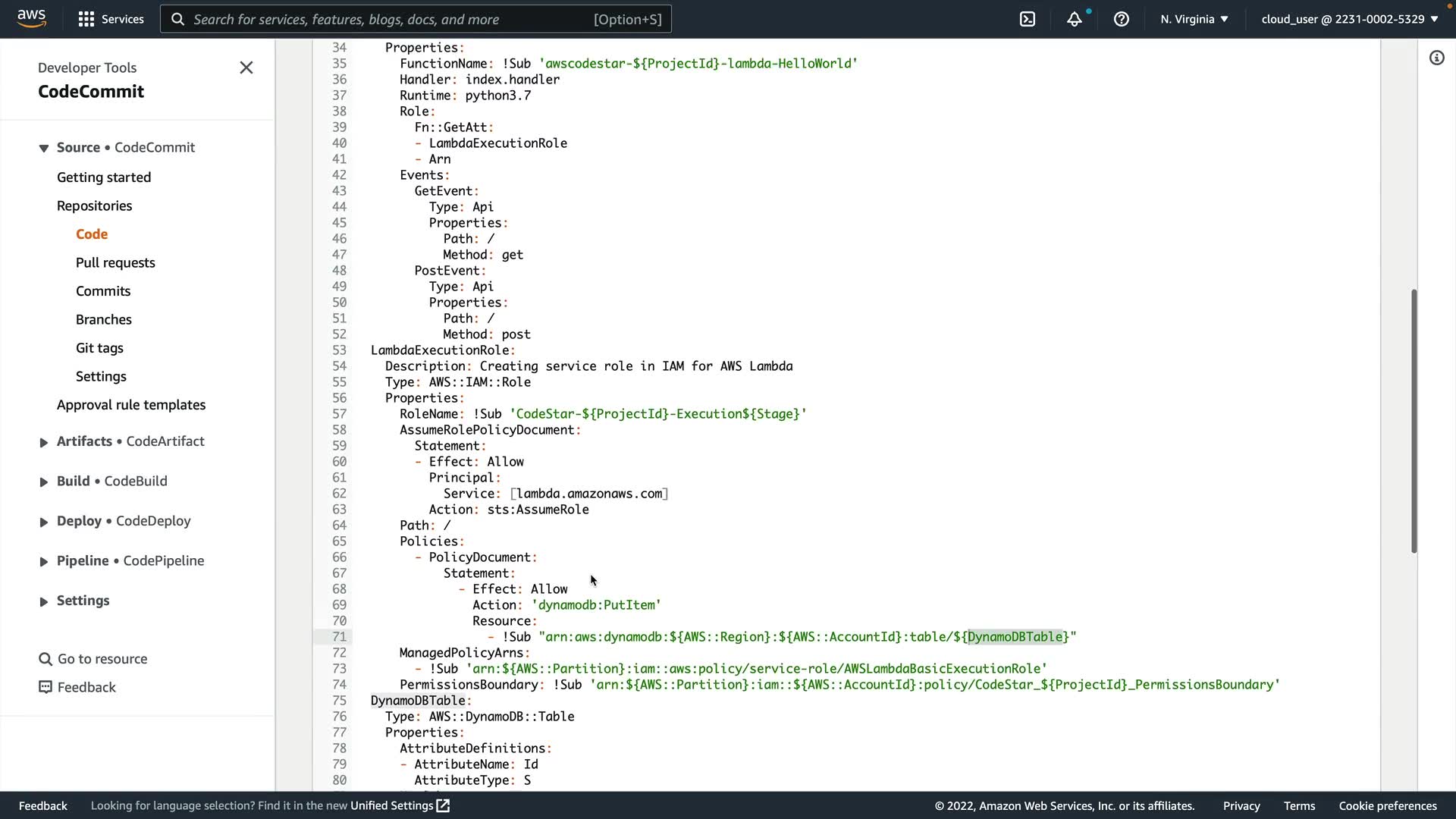
Task: Expand the Pipeline CodePipeline section
Action: (x=43, y=562)
